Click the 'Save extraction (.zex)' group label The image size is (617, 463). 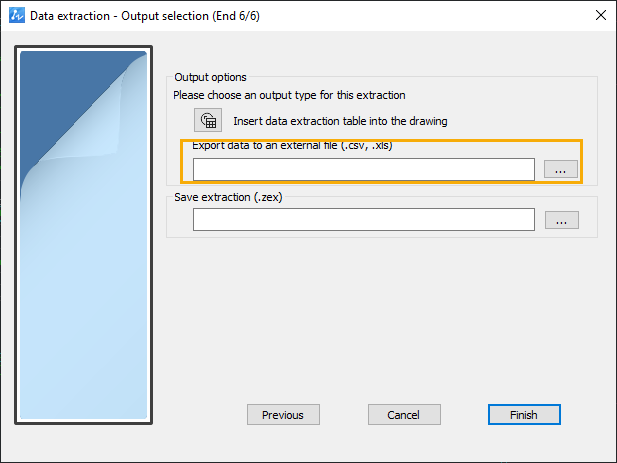pyautogui.click(x=228, y=197)
